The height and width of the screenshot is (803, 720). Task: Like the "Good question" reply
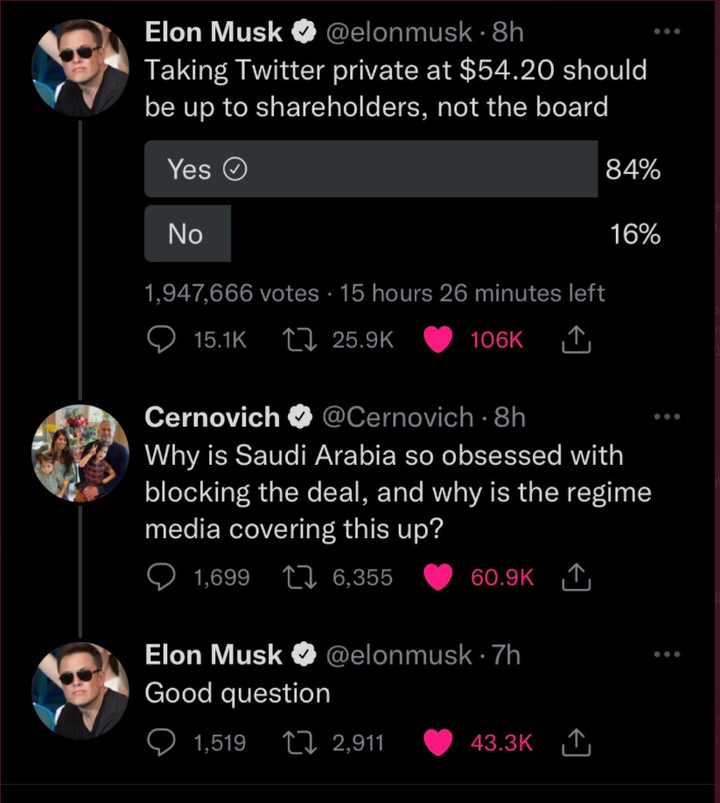click(439, 742)
